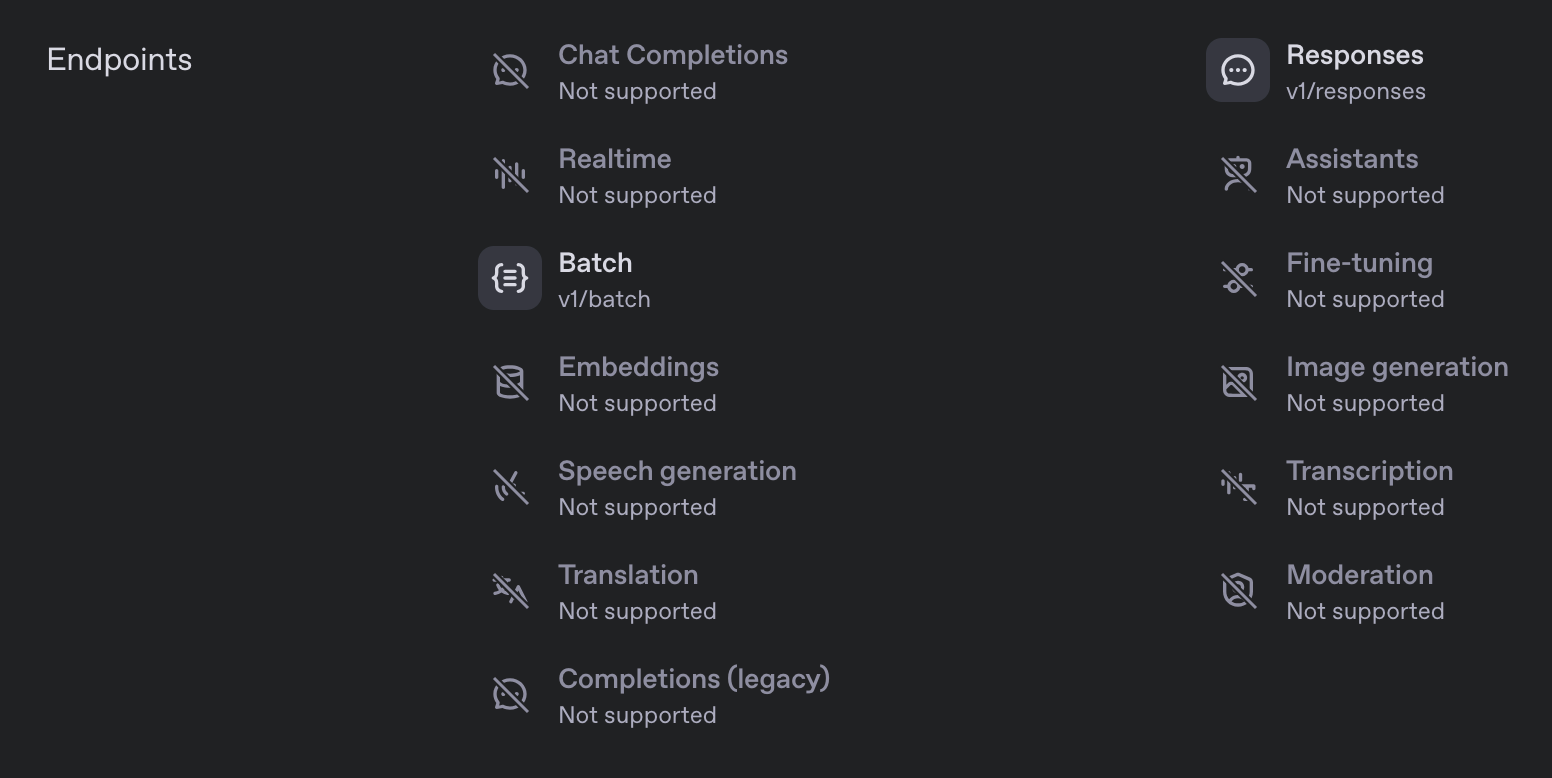Screen dimensions: 1552x778
Task: Click the crossed-out Embeddings database icon
Action: (510, 382)
